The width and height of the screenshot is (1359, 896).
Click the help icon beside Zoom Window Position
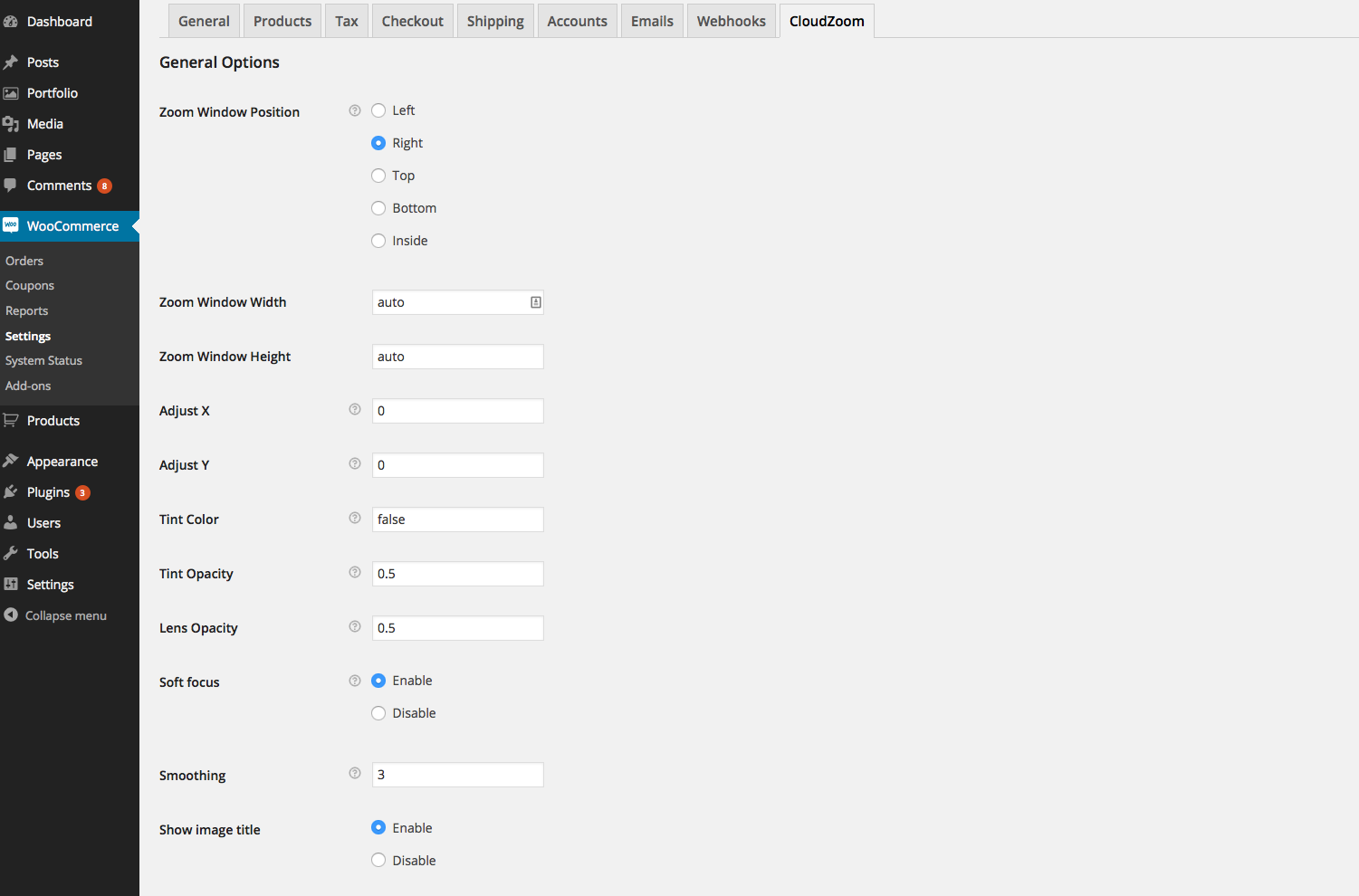355,110
